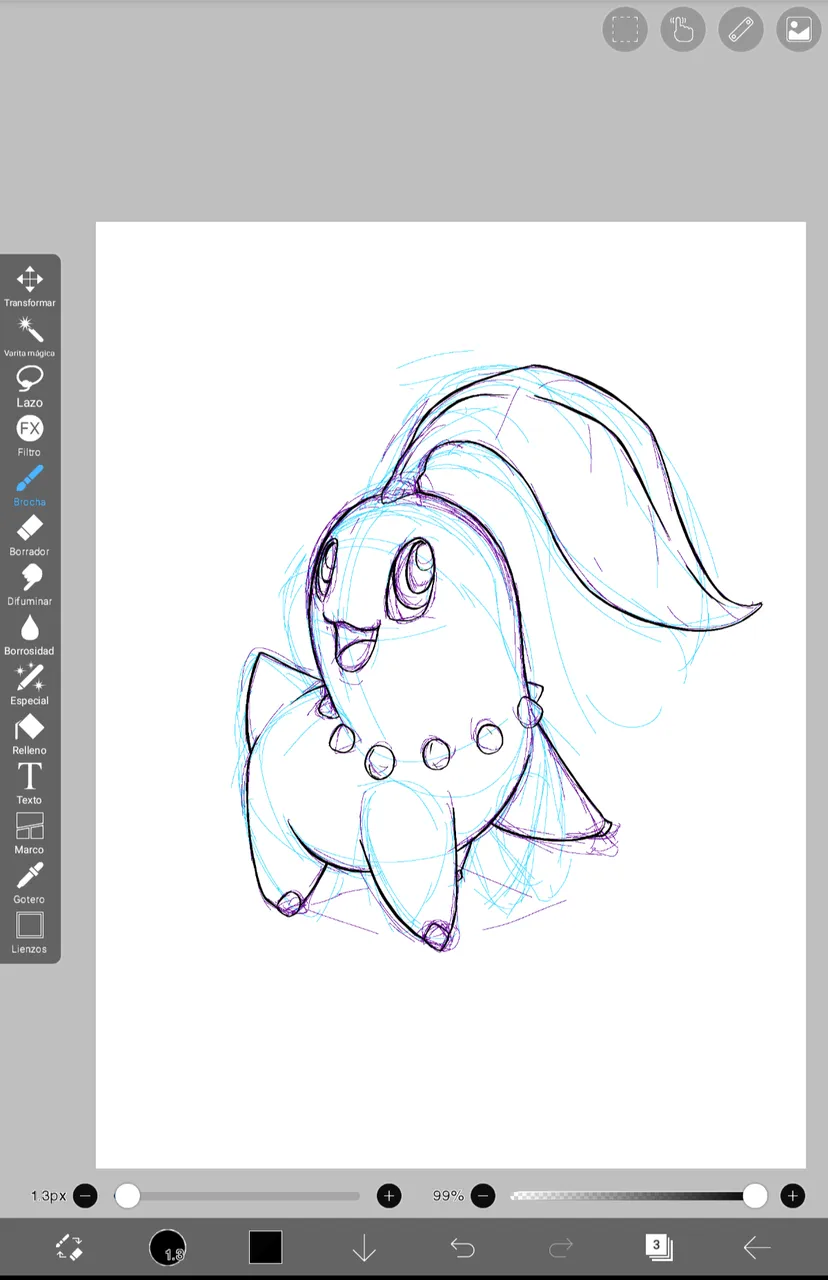Increase brush opacity with plus button
828x1280 pixels.
tap(793, 1195)
